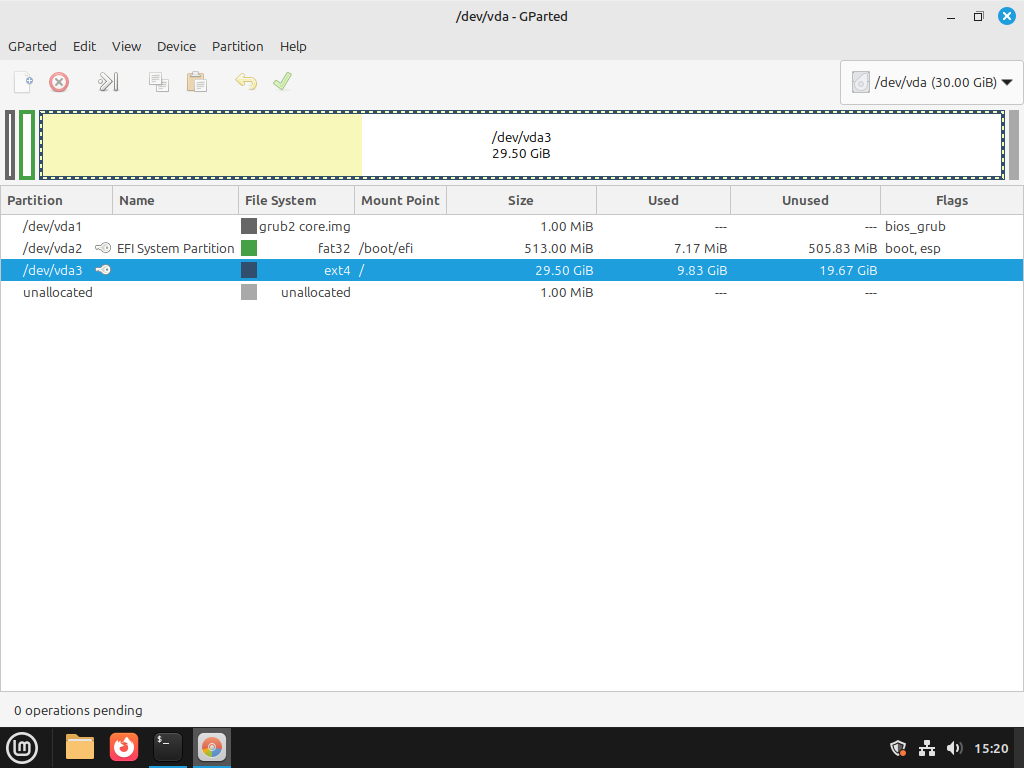Open the Partition menu
The image size is (1024, 768).
pyautogui.click(x=237, y=46)
